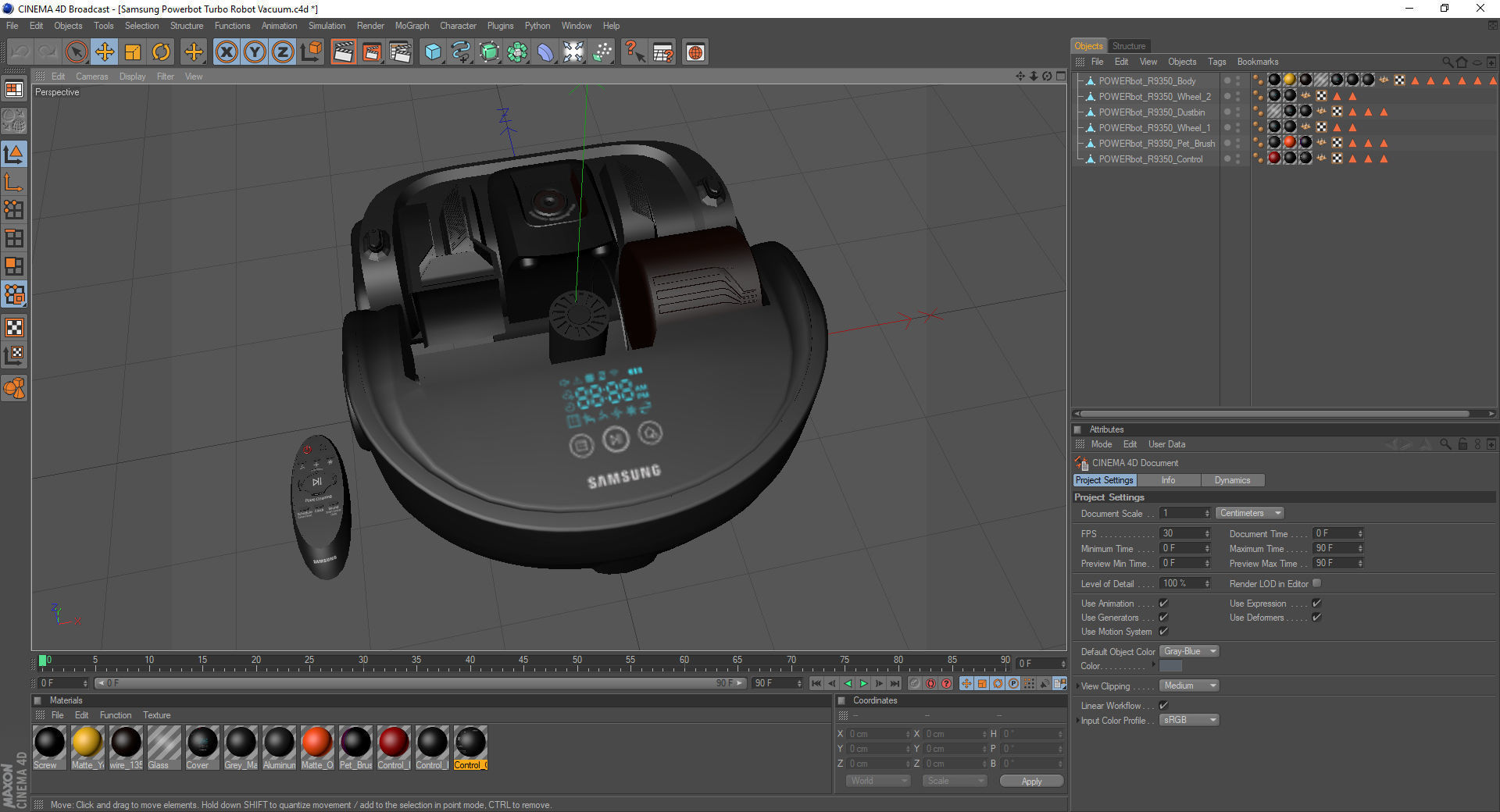Toggle Use Expression checkbox
Image resolution: width=1500 pixels, height=812 pixels.
(x=1316, y=603)
